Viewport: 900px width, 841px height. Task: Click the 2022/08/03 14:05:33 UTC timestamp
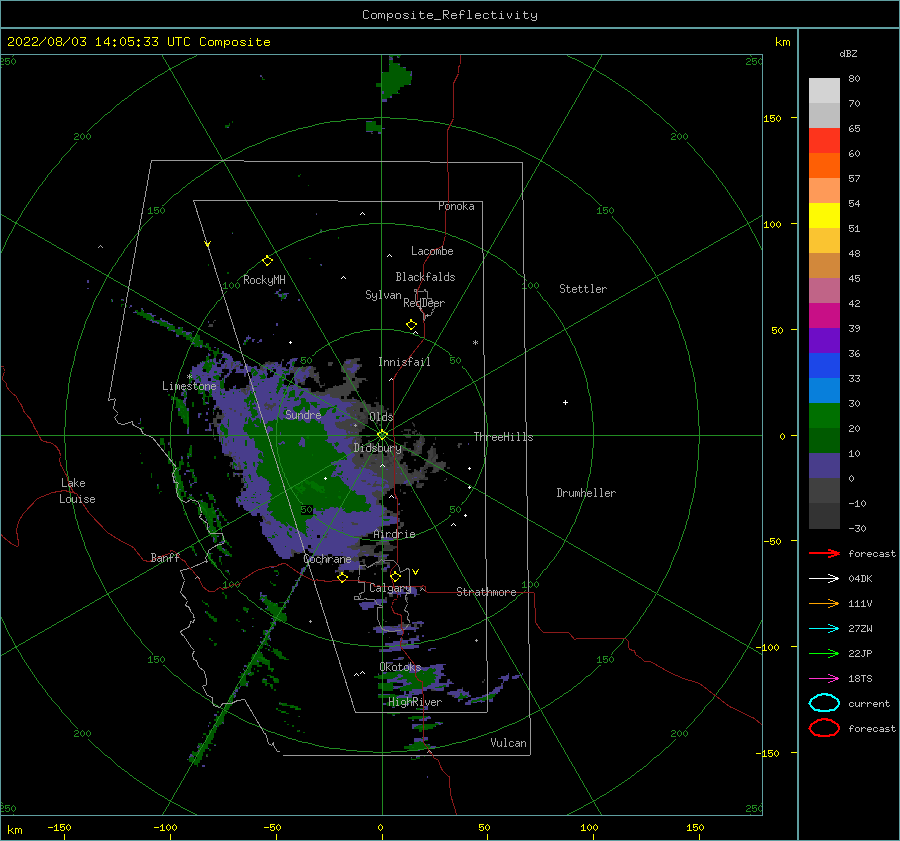pyautogui.click(x=98, y=42)
